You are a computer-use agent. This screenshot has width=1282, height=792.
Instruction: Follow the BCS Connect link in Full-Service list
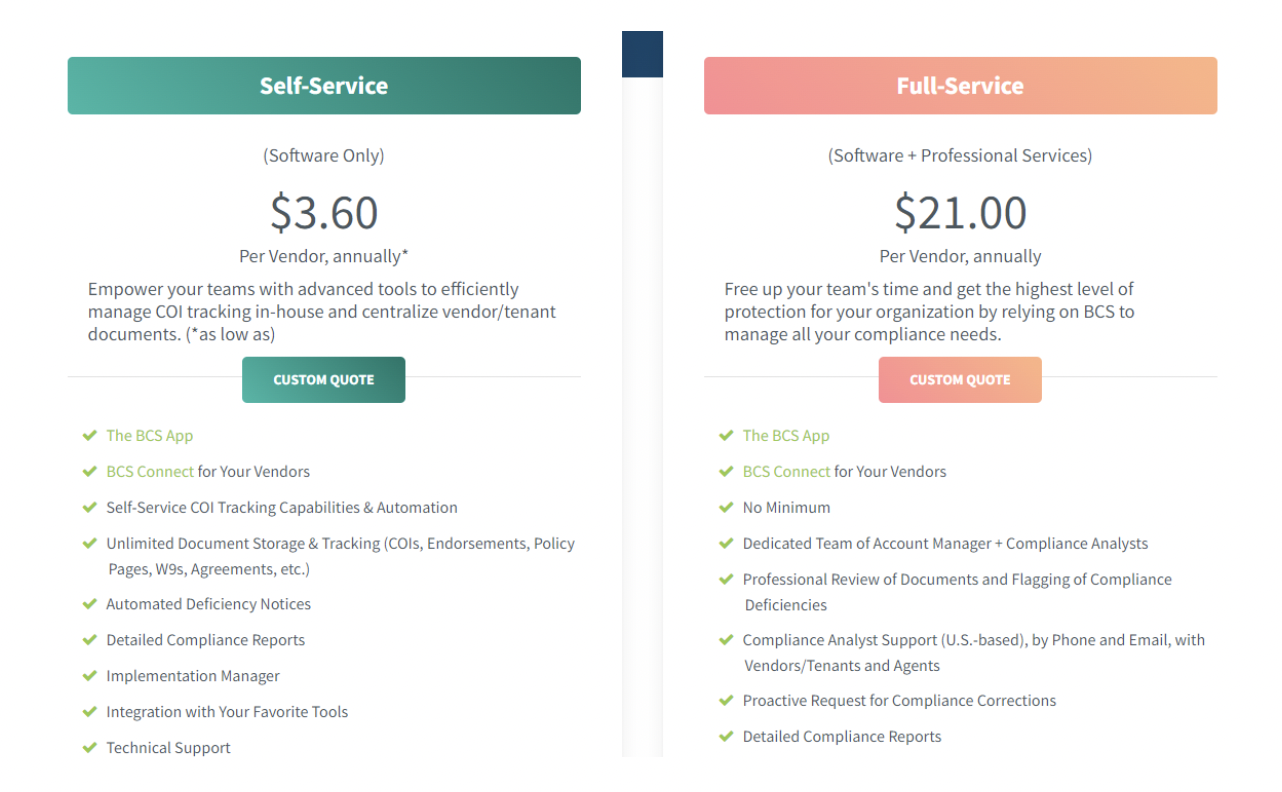pyautogui.click(x=786, y=472)
